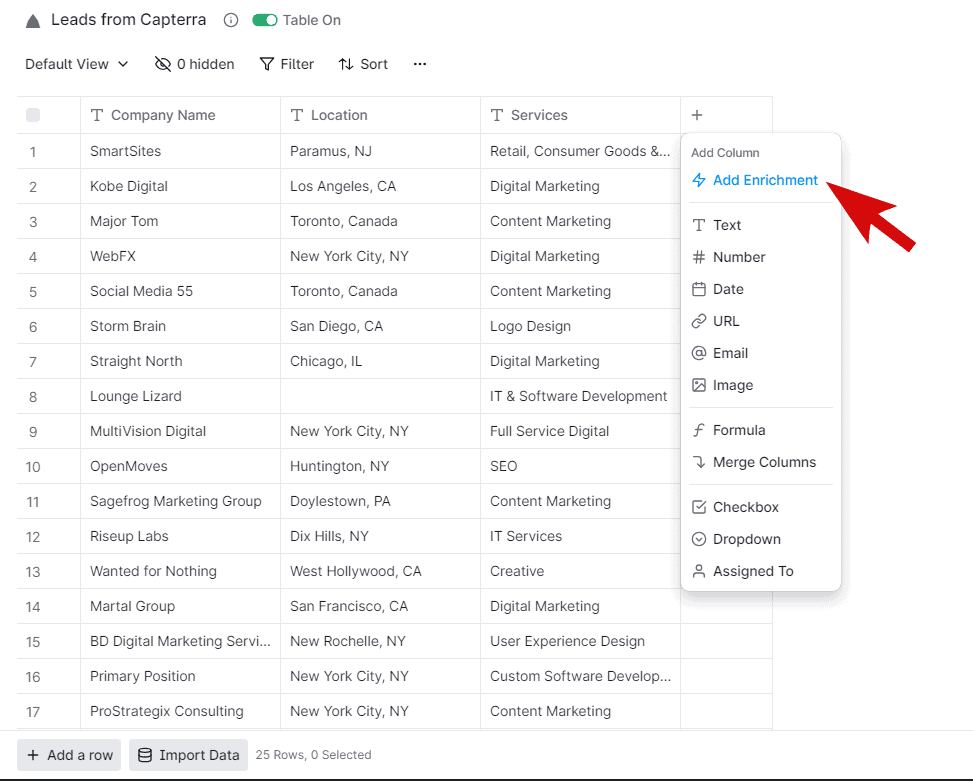The image size is (973, 781).
Task: Tick the select-all rows checkbox
Action: (x=33, y=115)
